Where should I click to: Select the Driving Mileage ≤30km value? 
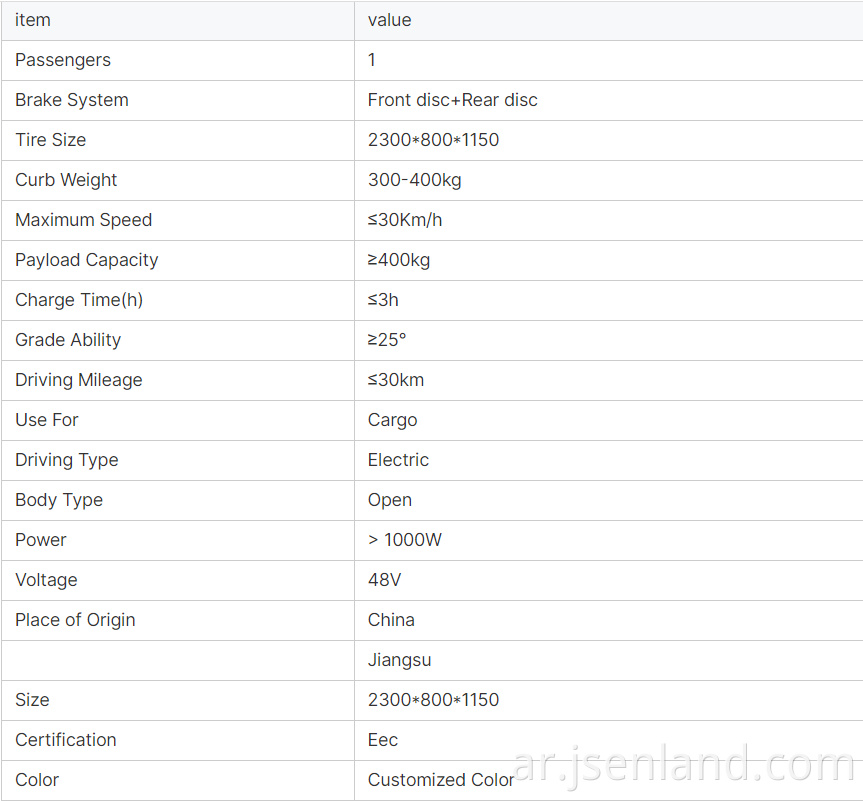(396, 380)
